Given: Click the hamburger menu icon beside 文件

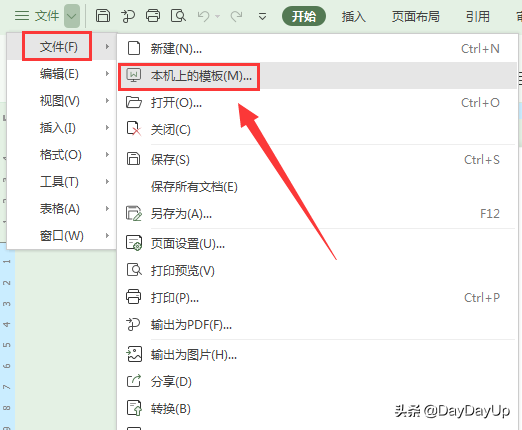Looking at the screenshot, I should pos(22,15).
